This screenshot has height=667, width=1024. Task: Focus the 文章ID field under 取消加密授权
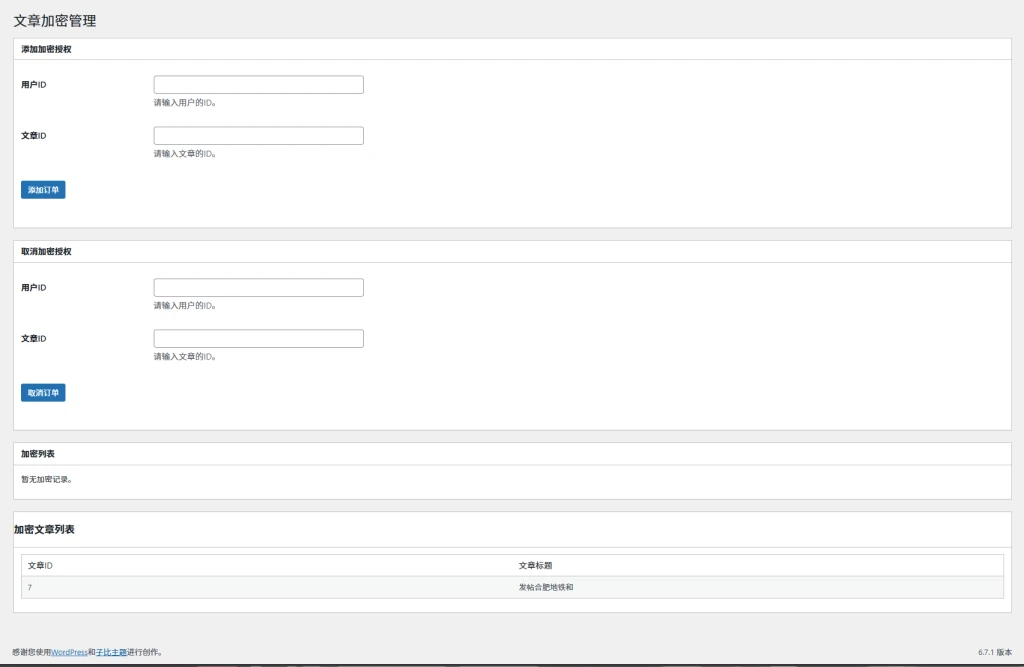point(258,339)
